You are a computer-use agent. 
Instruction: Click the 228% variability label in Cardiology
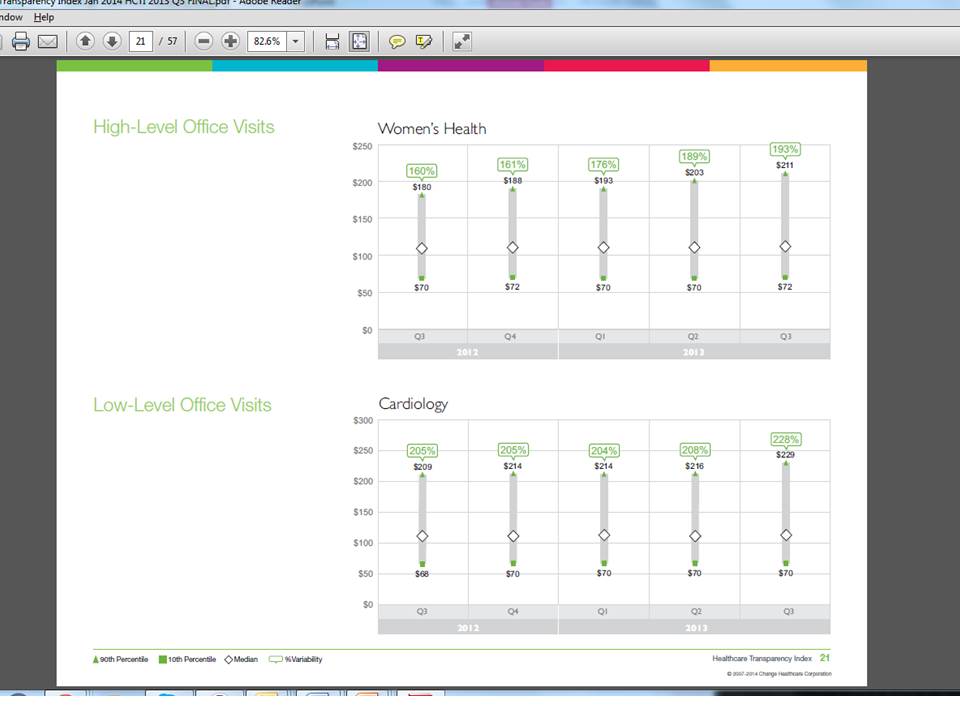coord(785,439)
